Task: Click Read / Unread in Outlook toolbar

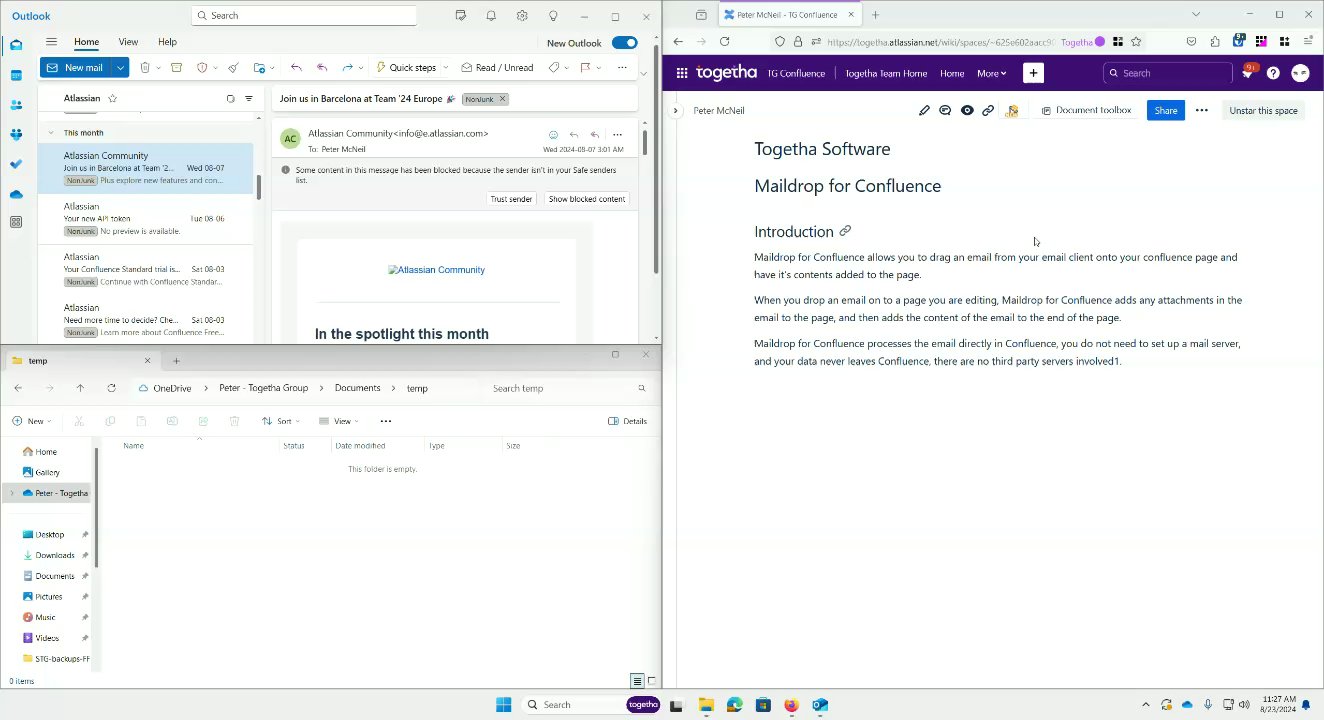Action: click(496, 68)
